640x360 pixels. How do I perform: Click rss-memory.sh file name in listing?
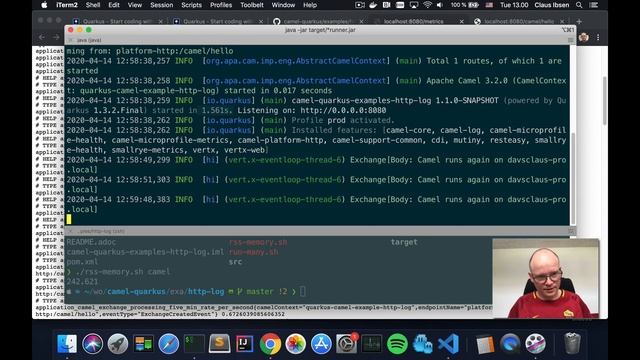(x=258, y=242)
